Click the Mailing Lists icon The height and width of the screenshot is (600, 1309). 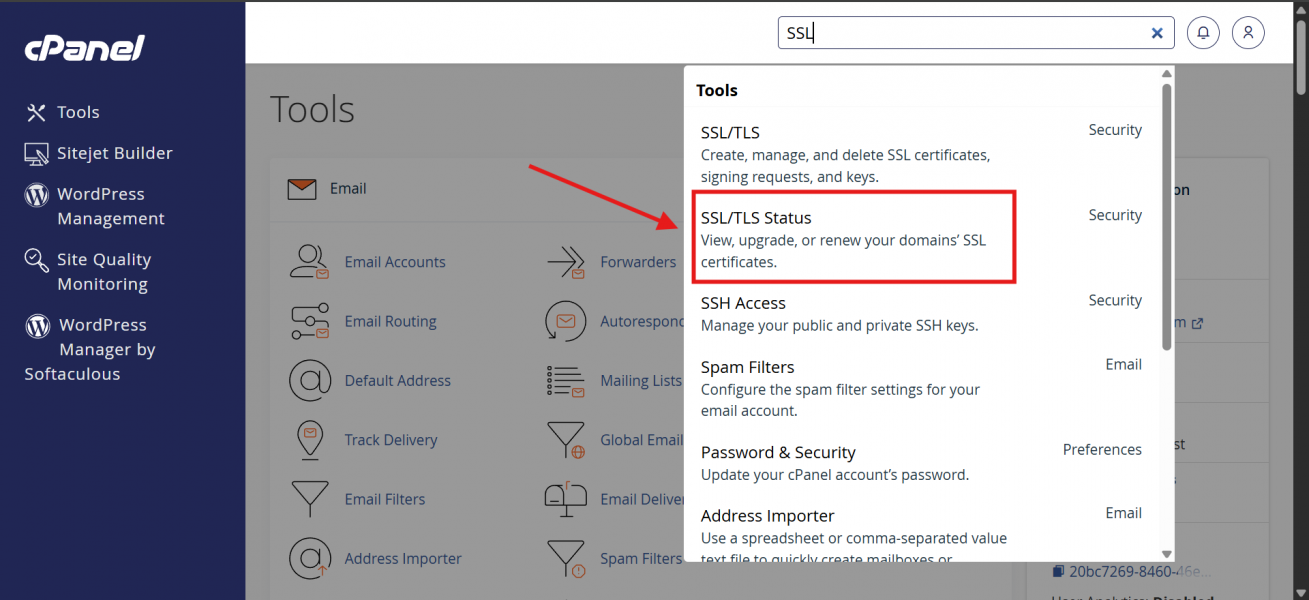pos(565,380)
